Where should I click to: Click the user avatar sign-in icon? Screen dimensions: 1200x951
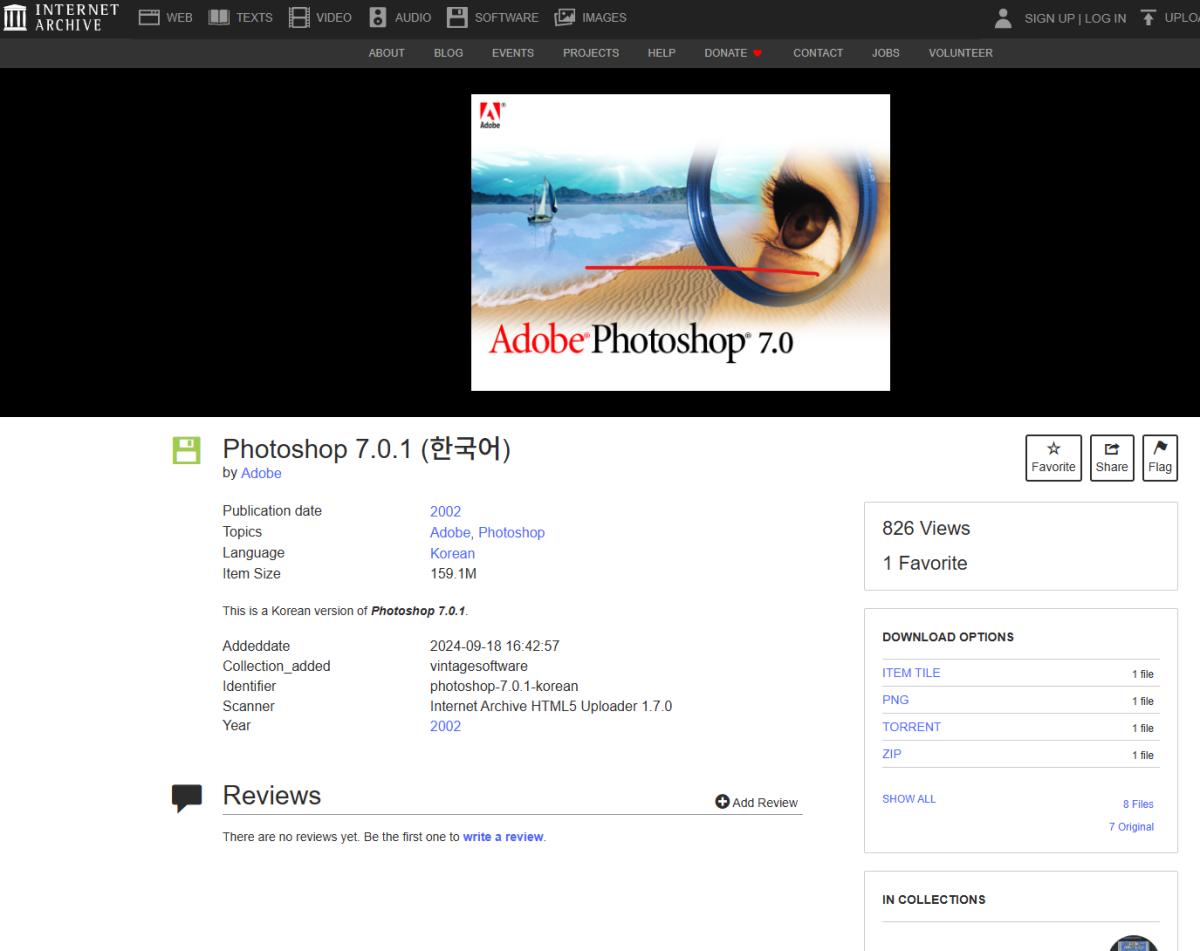(x=1003, y=17)
